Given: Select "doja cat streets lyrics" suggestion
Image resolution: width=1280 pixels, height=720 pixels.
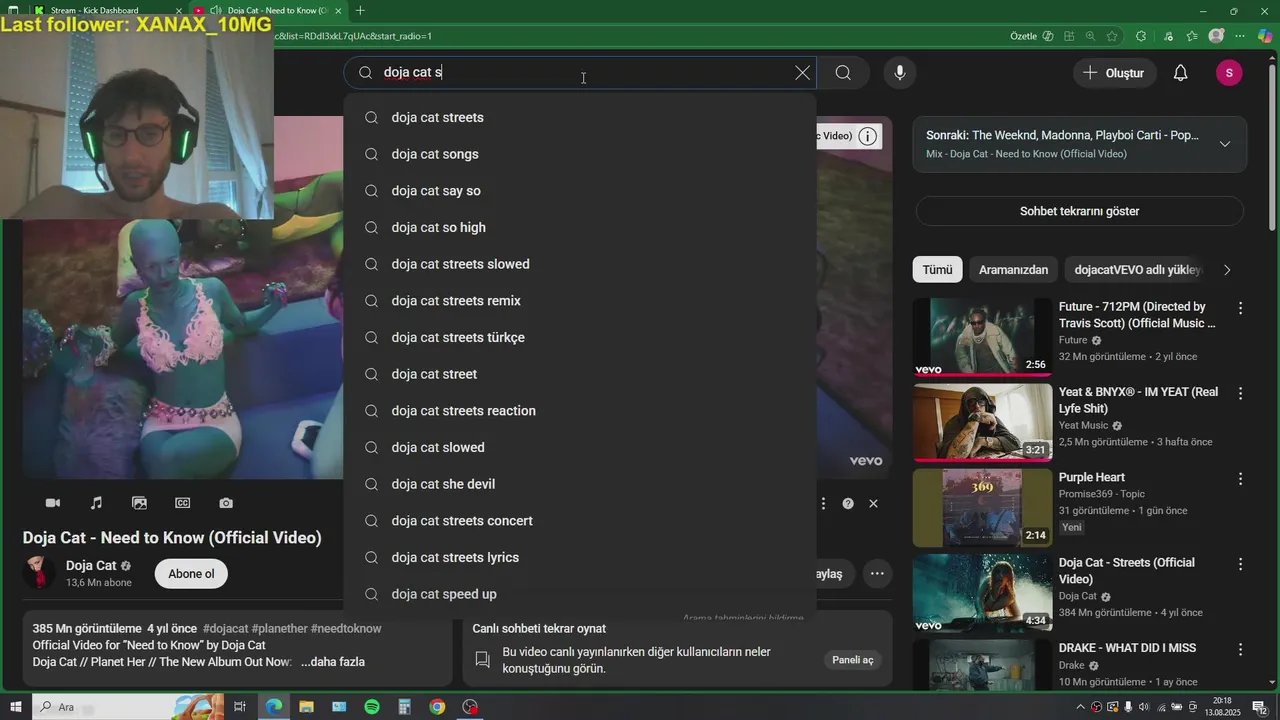Looking at the screenshot, I should pyautogui.click(x=580, y=557).
